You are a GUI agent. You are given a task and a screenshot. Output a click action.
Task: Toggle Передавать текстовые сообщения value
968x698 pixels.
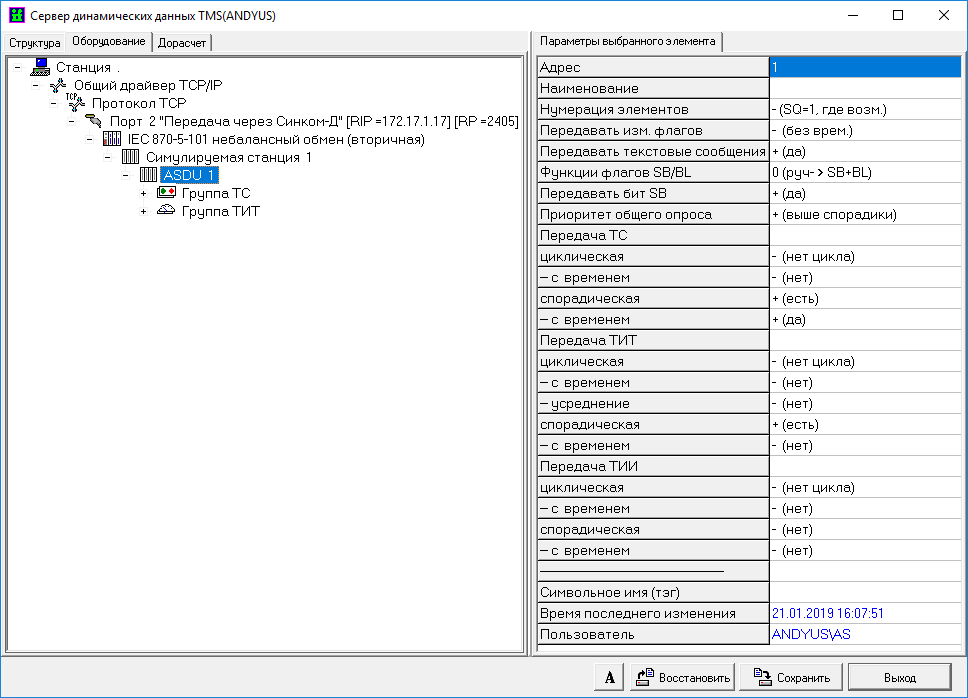(865, 151)
